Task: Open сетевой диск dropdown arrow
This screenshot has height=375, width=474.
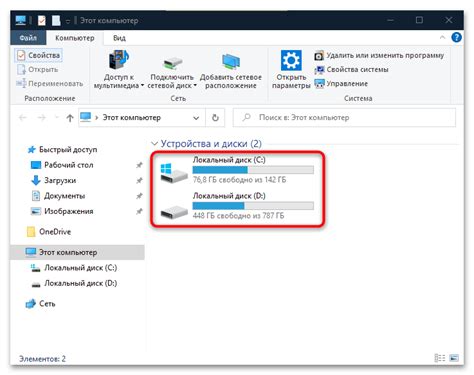Action: pos(195,86)
